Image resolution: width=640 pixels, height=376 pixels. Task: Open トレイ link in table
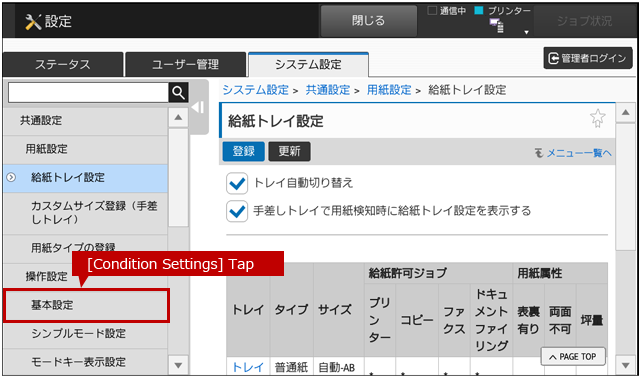click(248, 367)
